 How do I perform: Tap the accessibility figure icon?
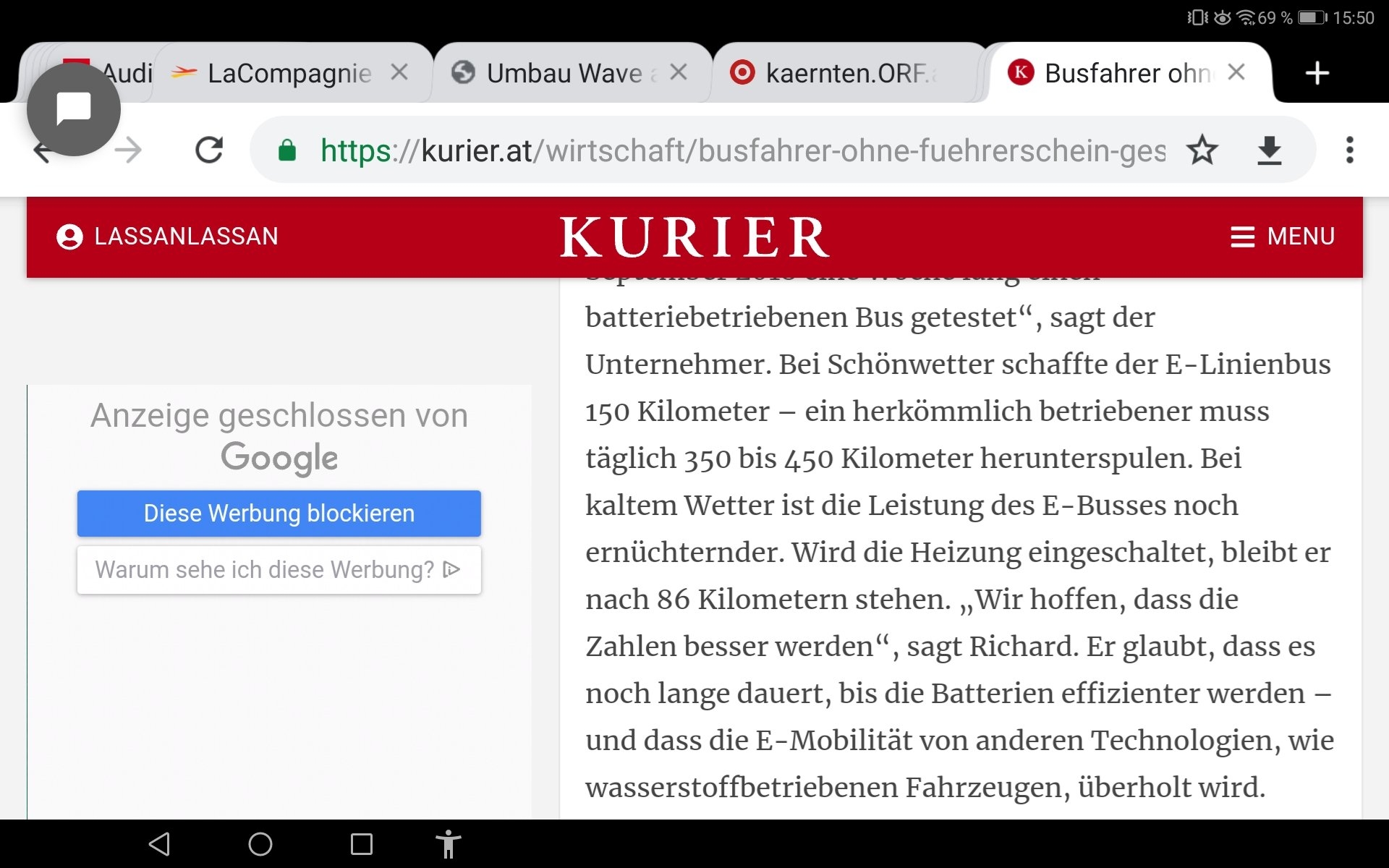448,844
